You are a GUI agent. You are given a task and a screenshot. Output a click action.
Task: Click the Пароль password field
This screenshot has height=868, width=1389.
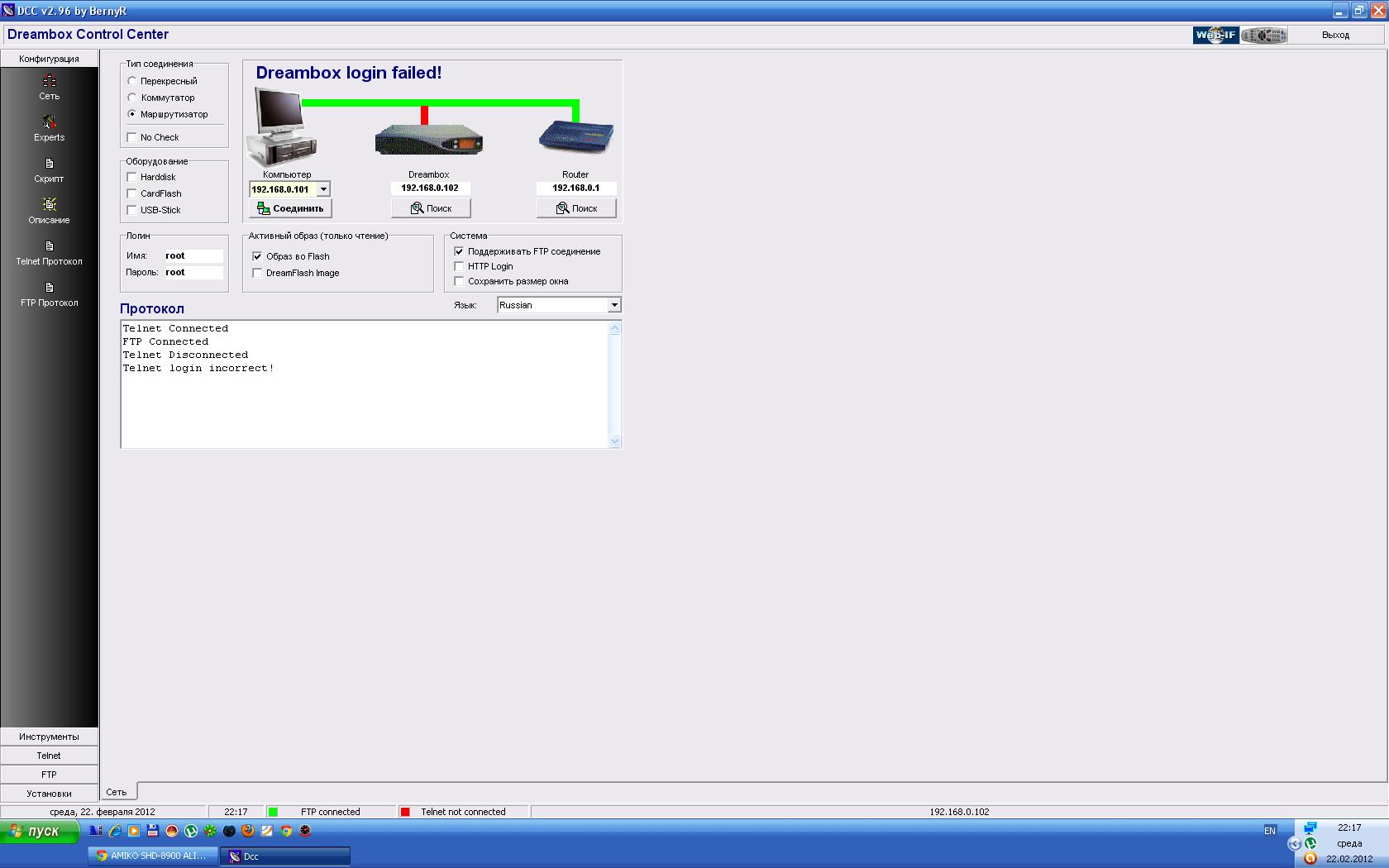click(193, 273)
